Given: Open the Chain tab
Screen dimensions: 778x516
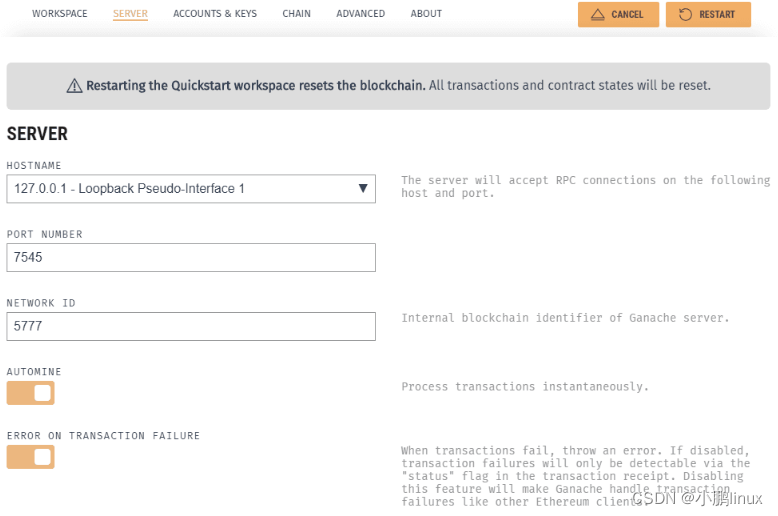Looking at the screenshot, I should [296, 14].
